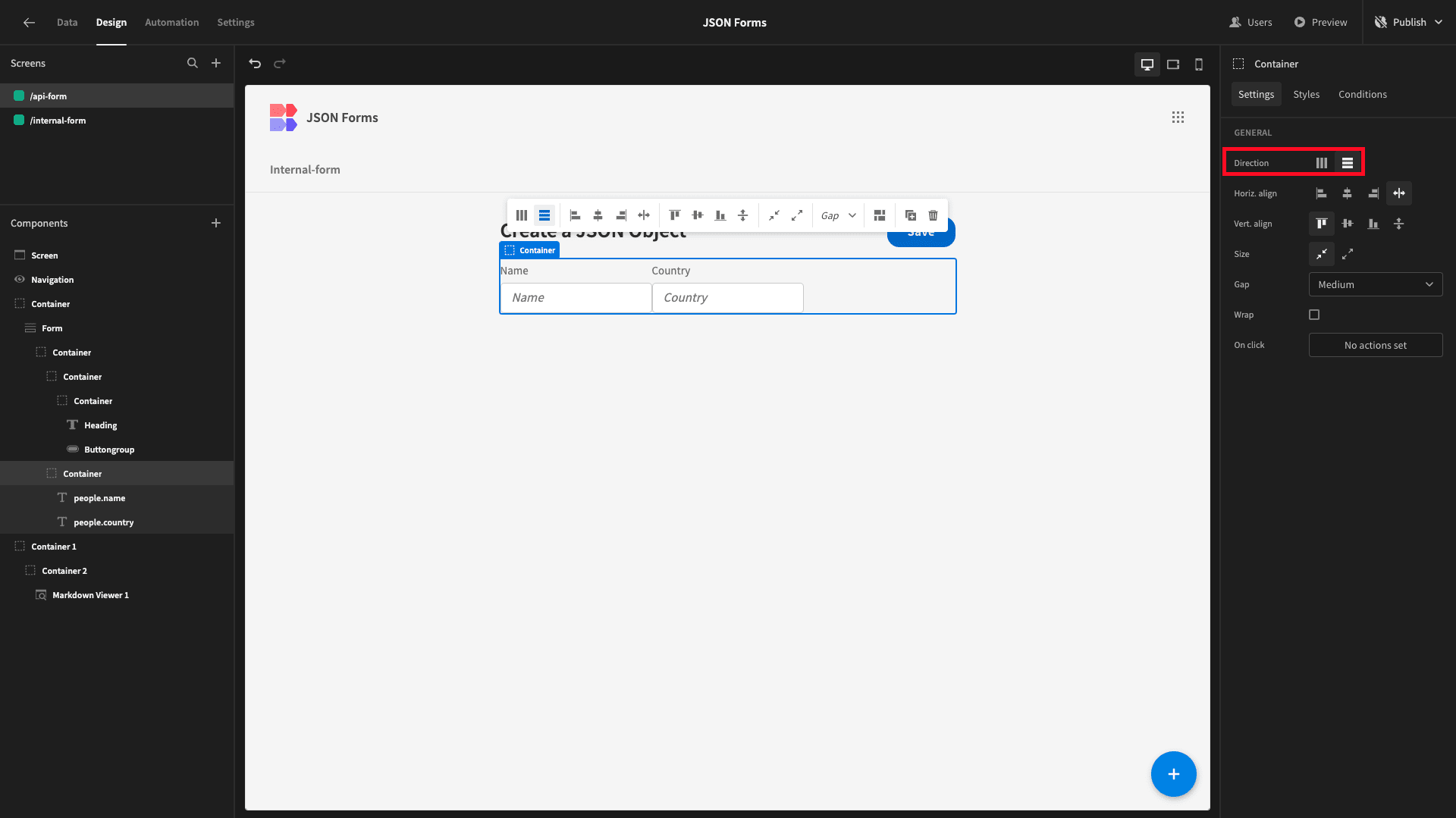The width and height of the screenshot is (1456, 818).
Task: Set Direction to columns in Settings panel
Action: (1322, 163)
